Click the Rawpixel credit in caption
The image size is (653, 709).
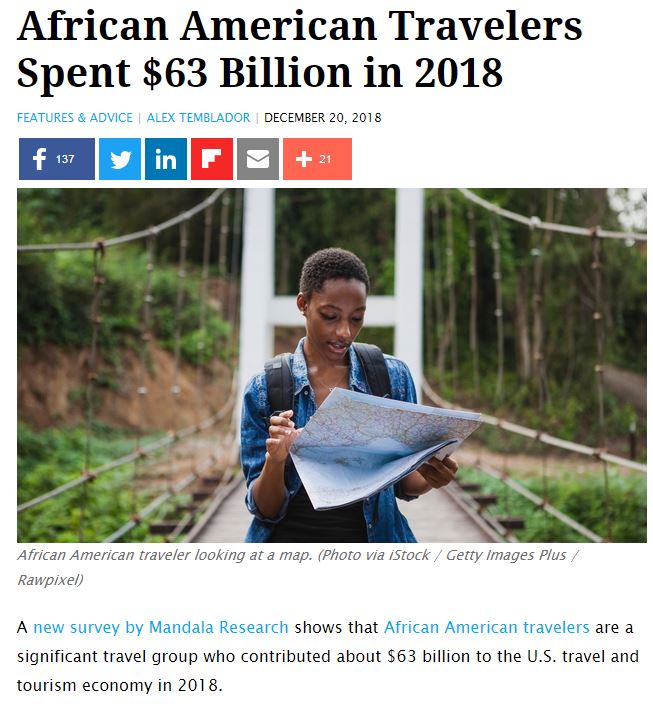tap(50, 580)
